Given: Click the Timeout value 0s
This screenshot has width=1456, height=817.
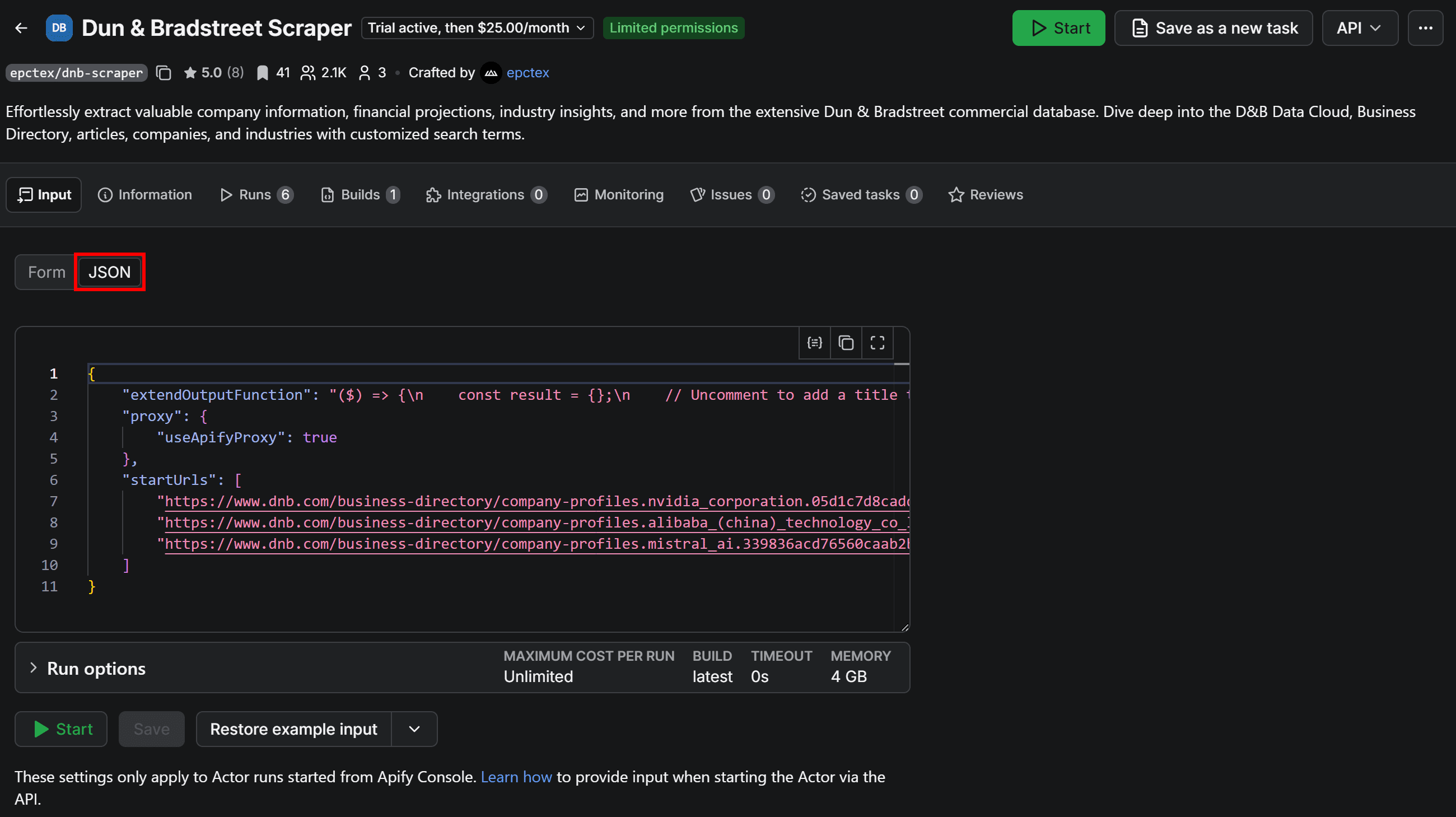Looking at the screenshot, I should [759, 676].
